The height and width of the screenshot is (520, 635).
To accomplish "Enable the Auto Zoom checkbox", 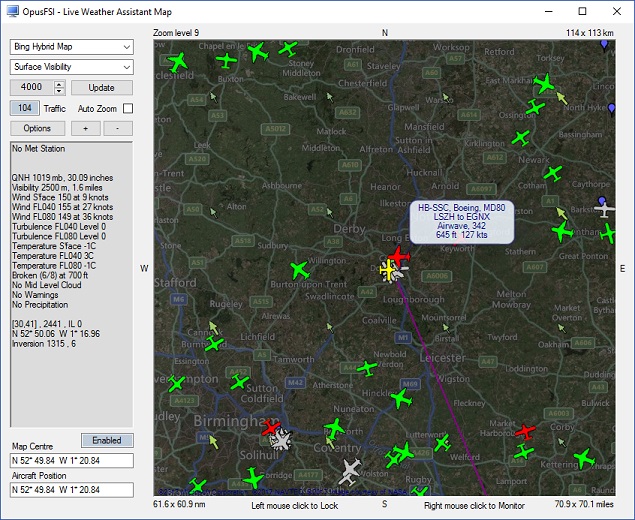I will coord(128,109).
